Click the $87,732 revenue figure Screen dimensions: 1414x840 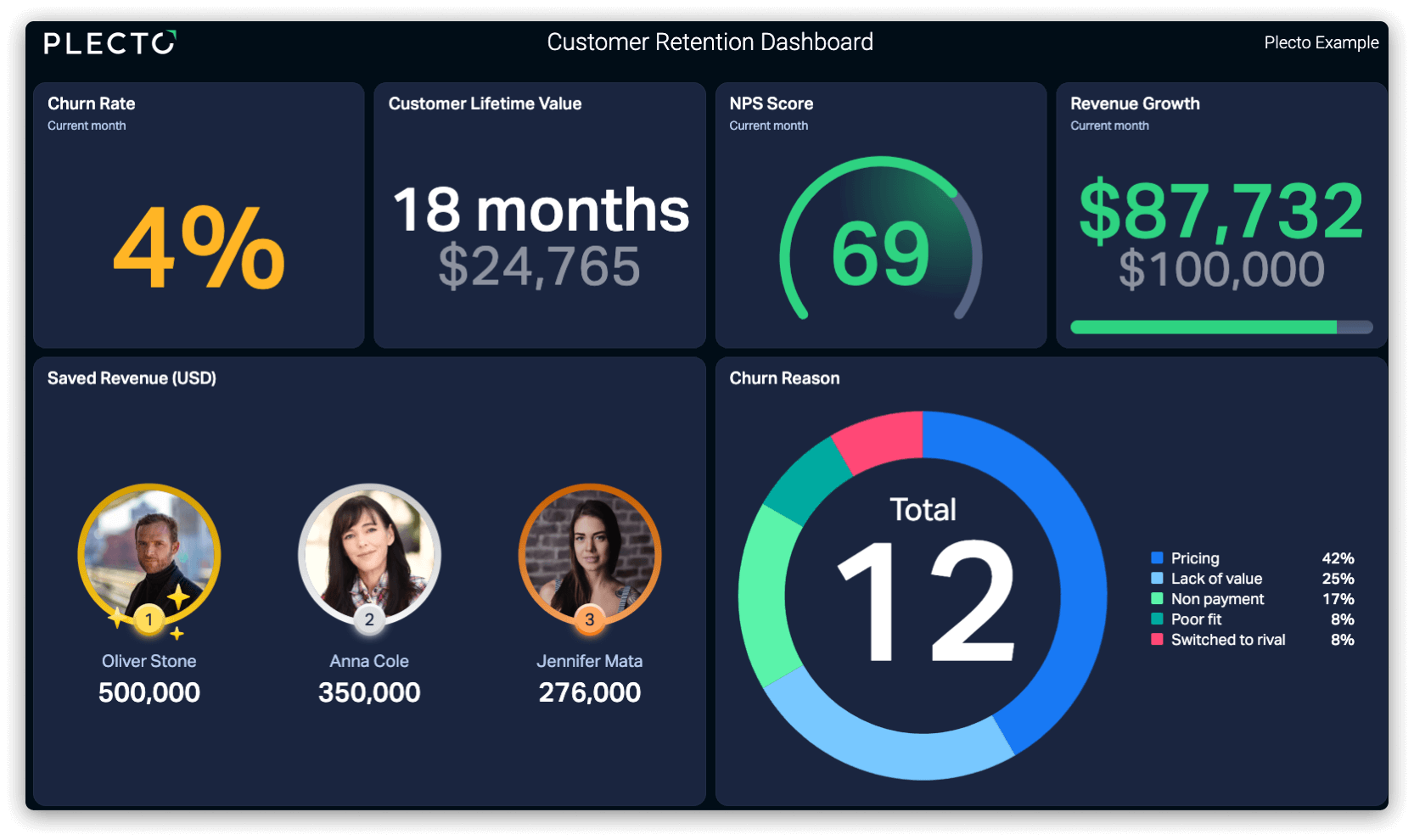1220,210
